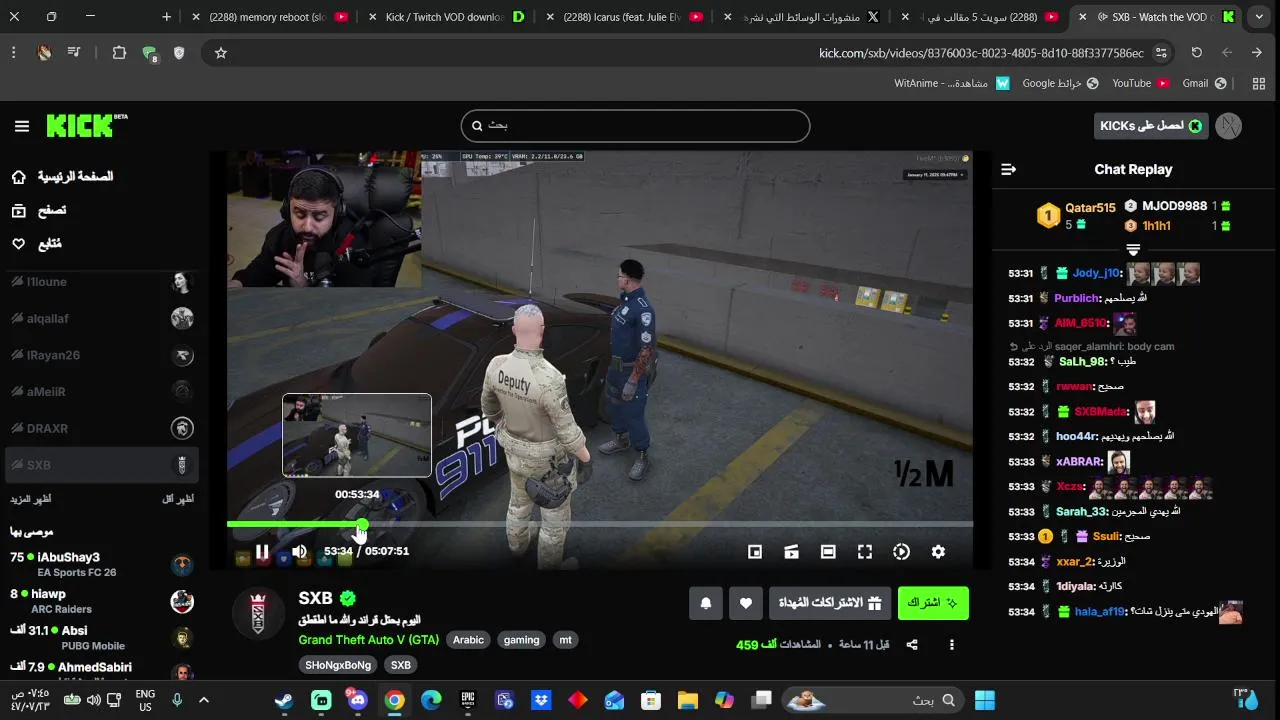Mute the player volume
This screenshot has height=720, width=1280.
point(299,551)
